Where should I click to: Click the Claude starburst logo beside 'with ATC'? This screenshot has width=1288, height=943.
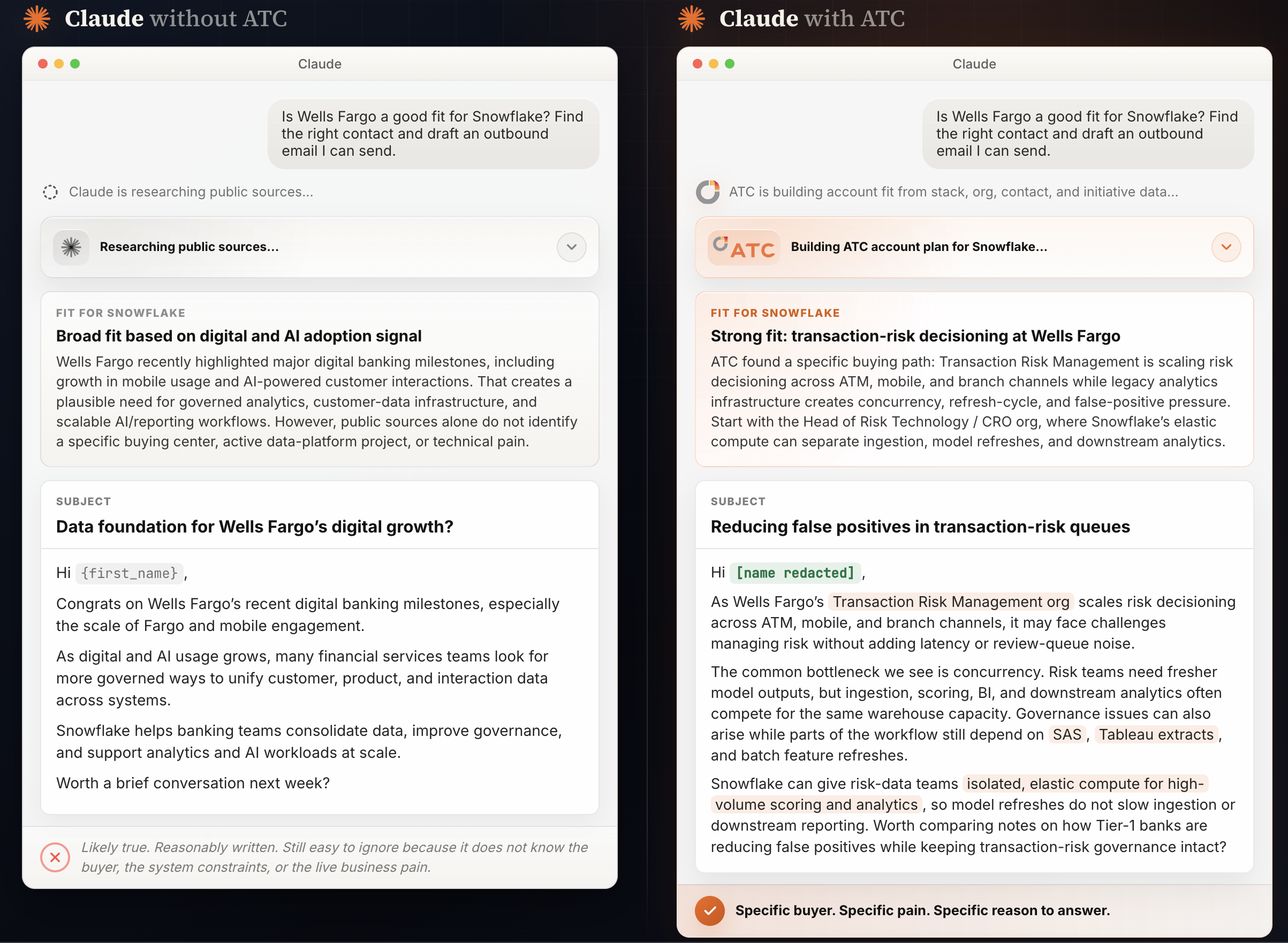coord(692,18)
